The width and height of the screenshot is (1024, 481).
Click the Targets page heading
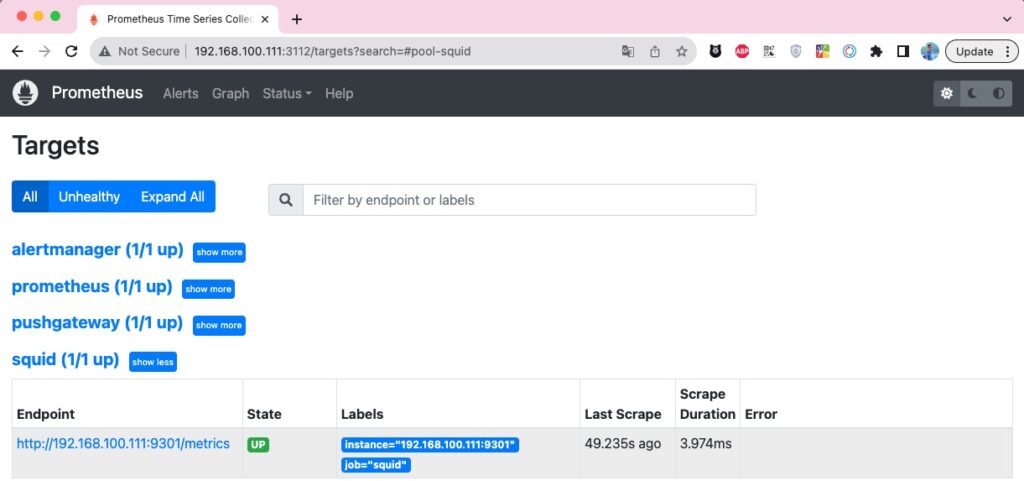(56, 146)
